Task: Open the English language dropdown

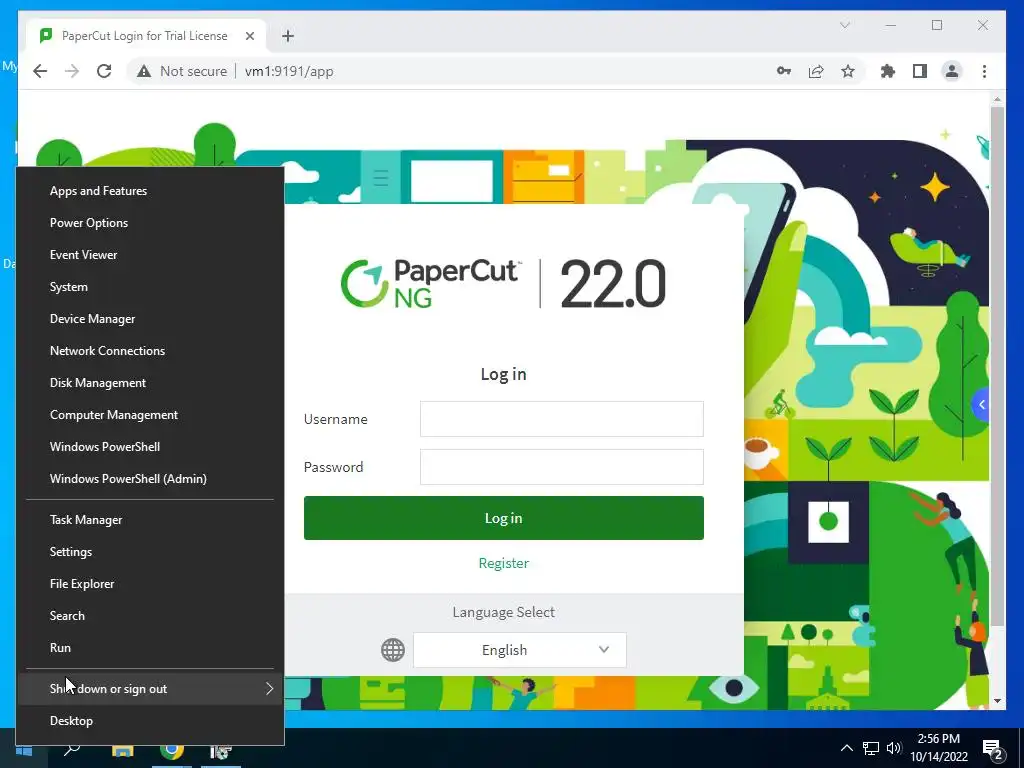Action: [x=520, y=650]
